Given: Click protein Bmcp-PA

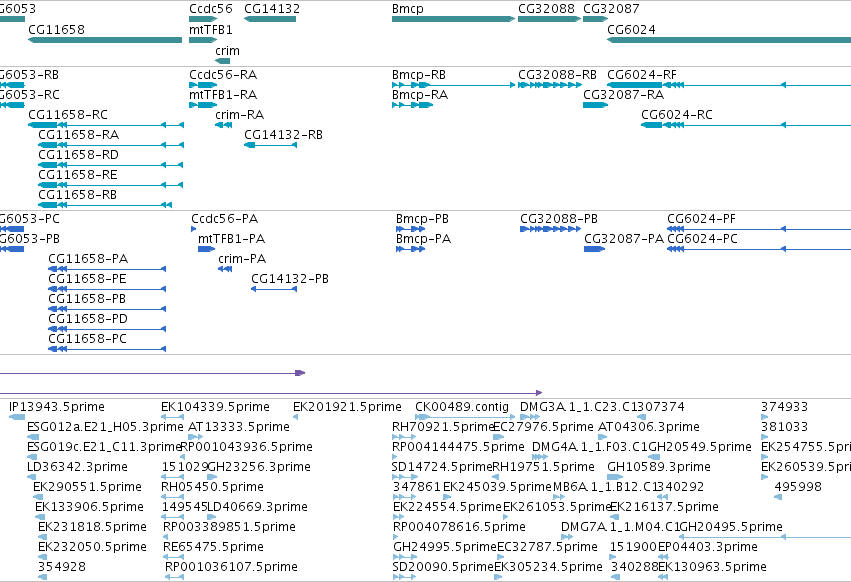Looking at the screenshot, I should click(x=410, y=249).
